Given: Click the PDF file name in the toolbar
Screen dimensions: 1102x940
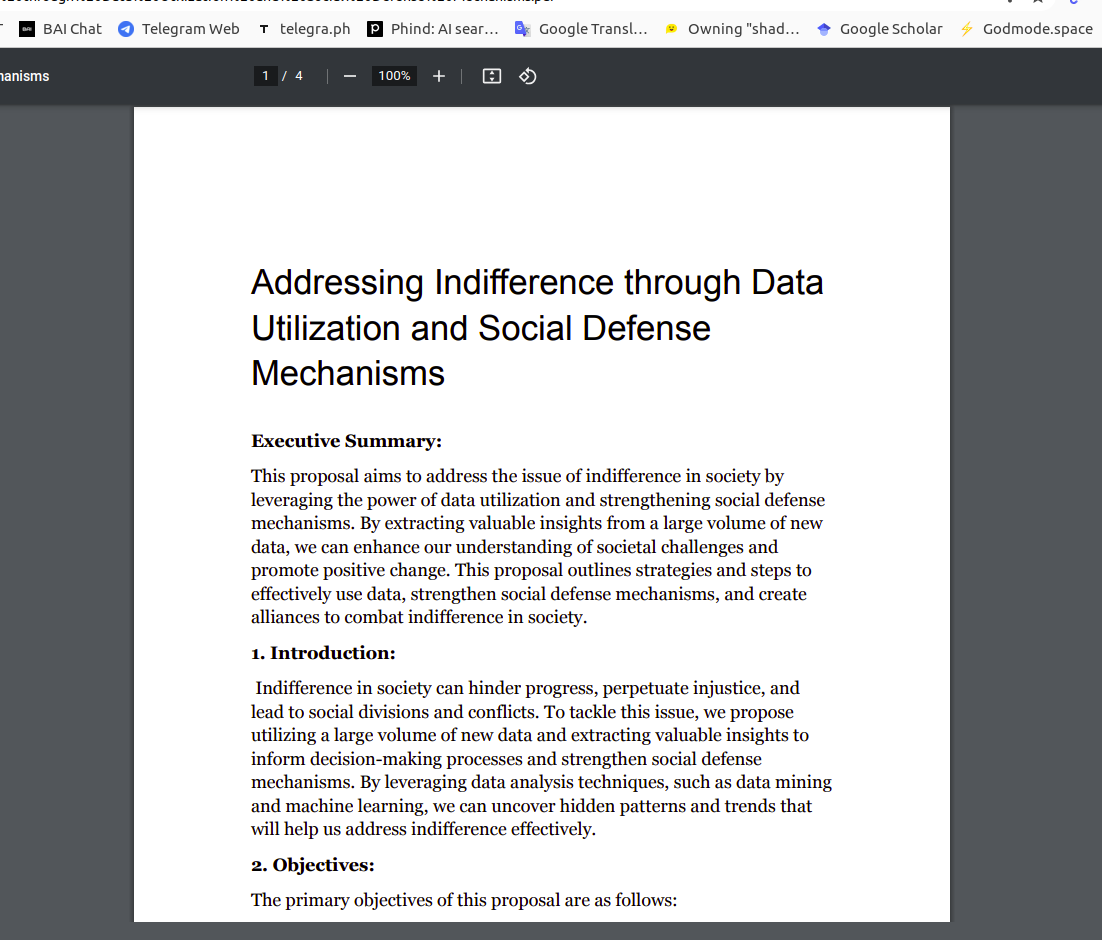Looking at the screenshot, I should pos(25,76).
